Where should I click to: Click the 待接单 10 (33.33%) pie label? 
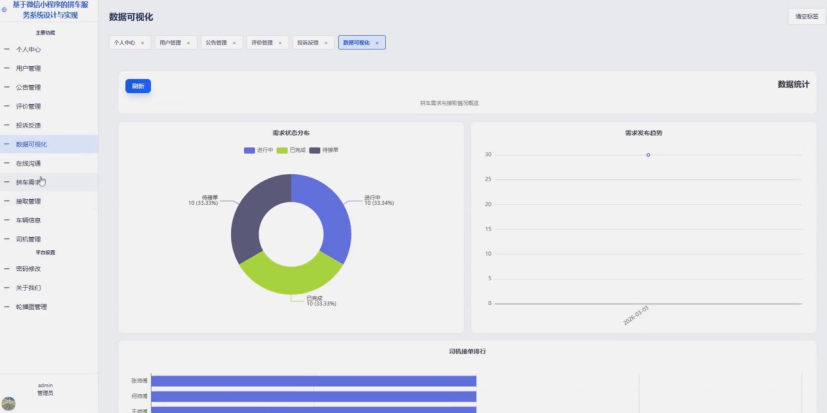click(203, 200)
